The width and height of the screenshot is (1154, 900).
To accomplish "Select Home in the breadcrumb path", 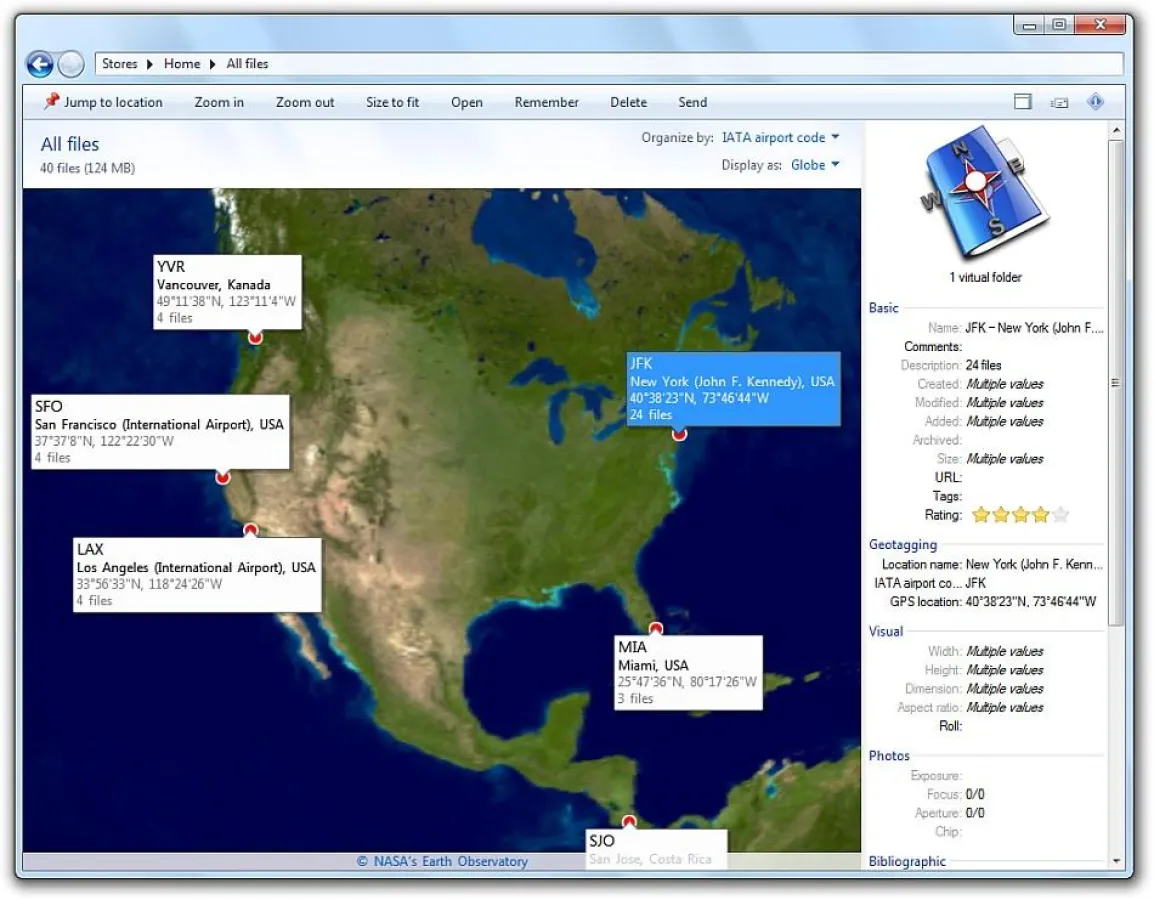I will tap(182, 64).
